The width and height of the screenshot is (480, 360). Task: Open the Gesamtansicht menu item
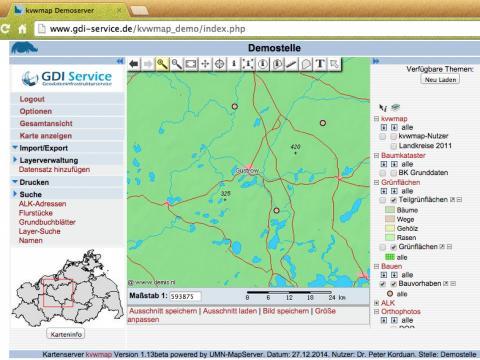(46, 124)
